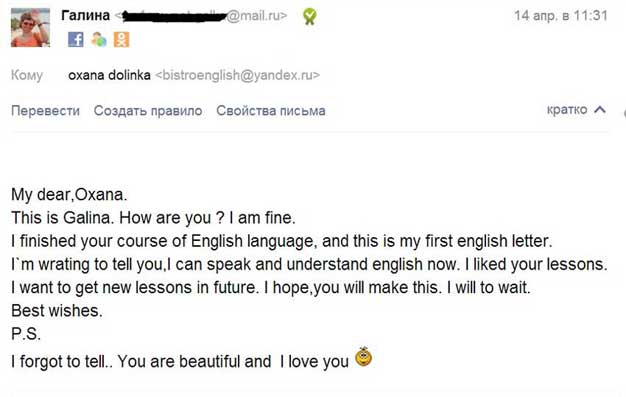Click the 14 апр. в 11:31 timestamp
Viewport: 626px width, 397px height.
[x=561, y=16]
